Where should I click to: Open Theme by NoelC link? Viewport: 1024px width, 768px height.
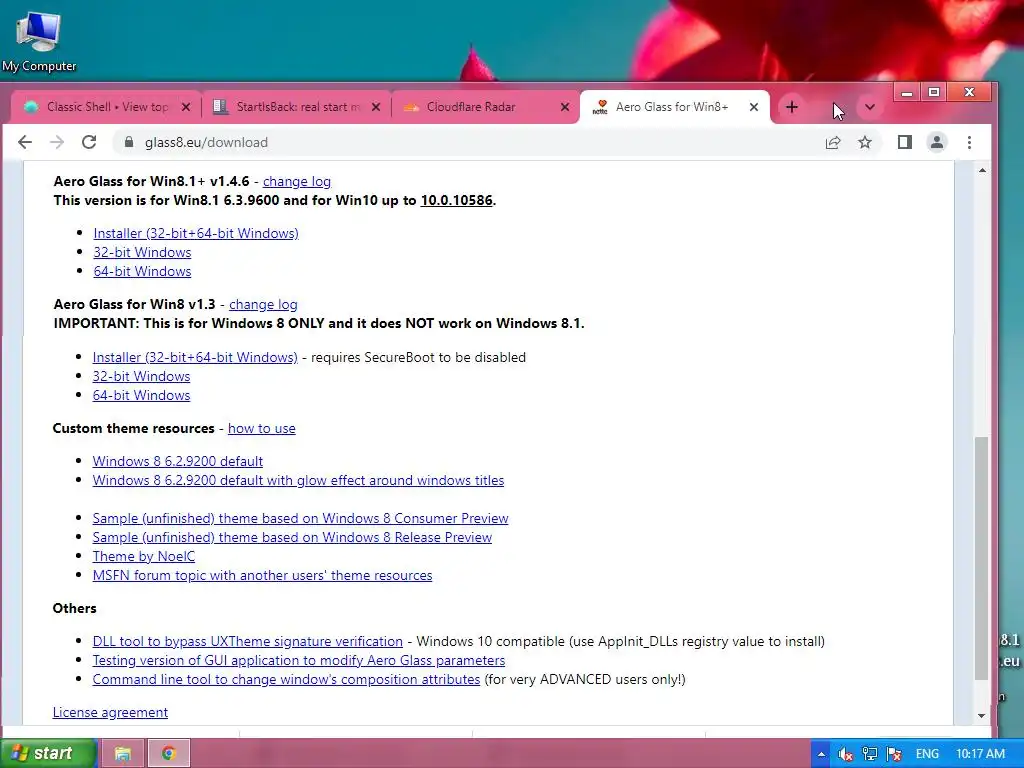pyautogui.click(x=144, y=556)
